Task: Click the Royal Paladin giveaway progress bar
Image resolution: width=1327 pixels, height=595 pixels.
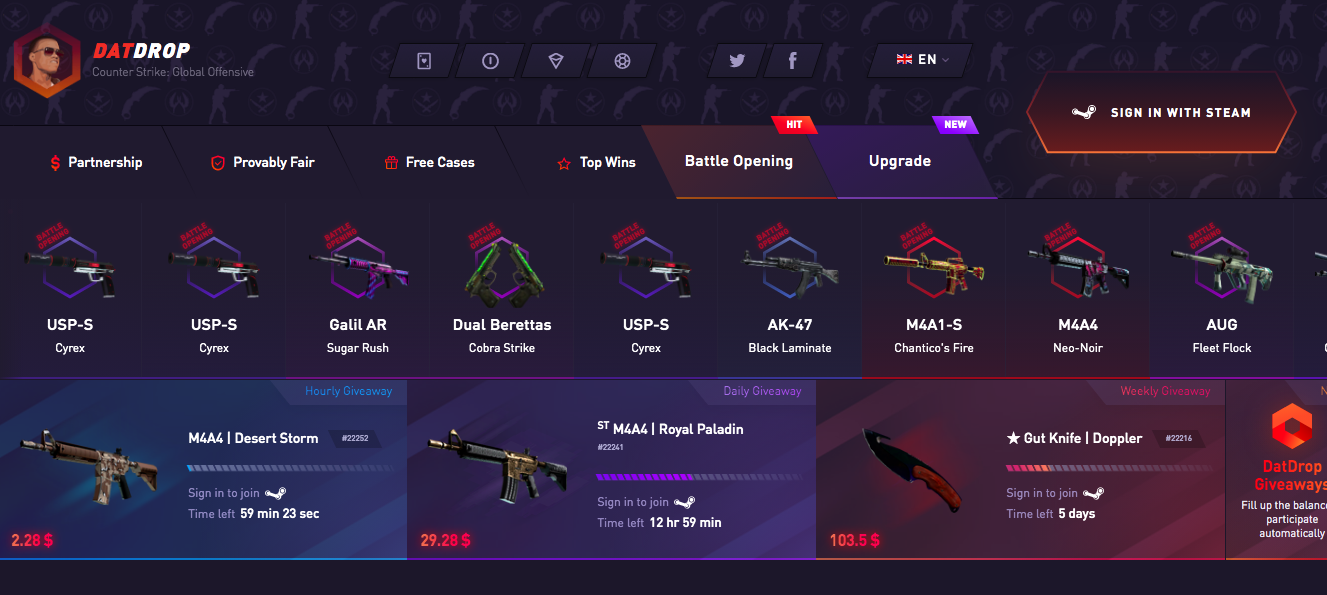Action: point(699,477)
